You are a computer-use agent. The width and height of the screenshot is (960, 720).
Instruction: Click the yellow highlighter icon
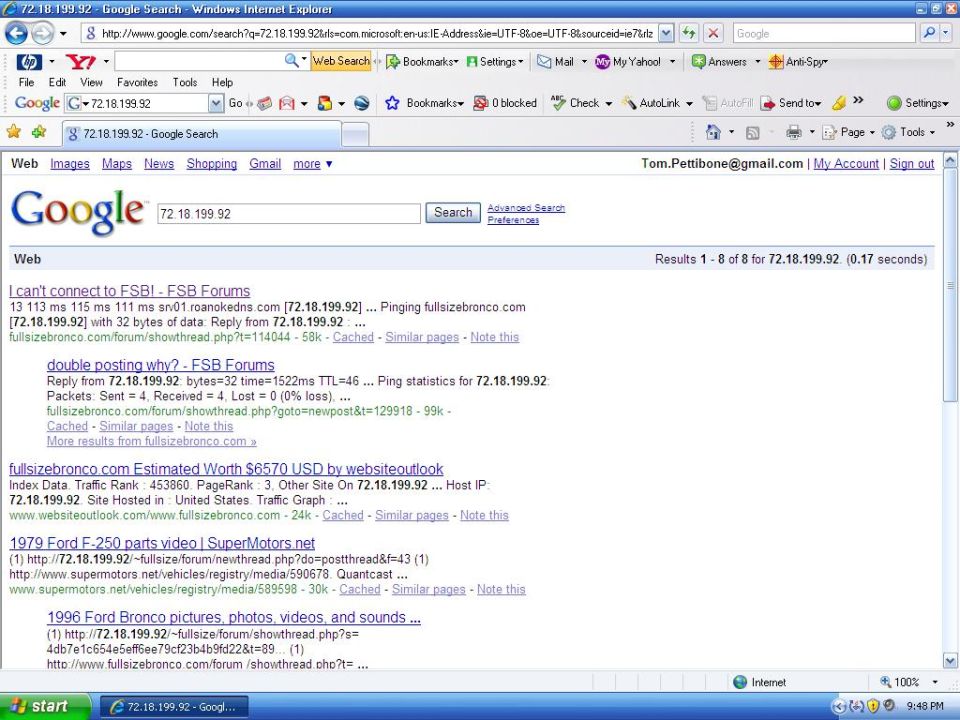tap(839, 103)
